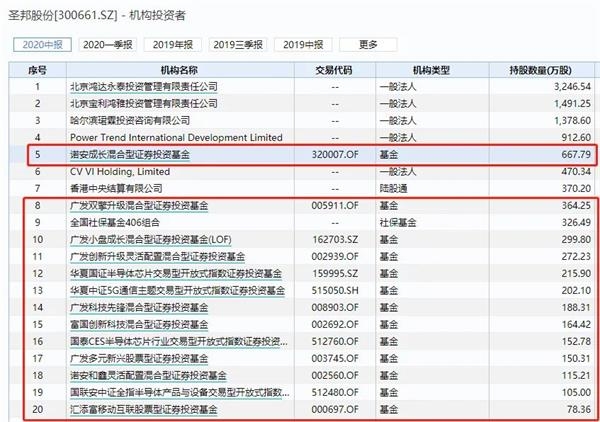Image resolution: width=600 pixels, height=422 pixels.
Task: Open 华夏国证半导体芯片交易型开放式指数 fund link
Action: [x=176, y=274]
